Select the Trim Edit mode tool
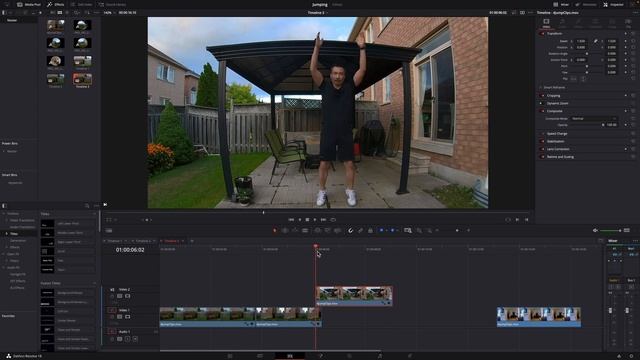The image size is (640, 360). coord(285,231)
